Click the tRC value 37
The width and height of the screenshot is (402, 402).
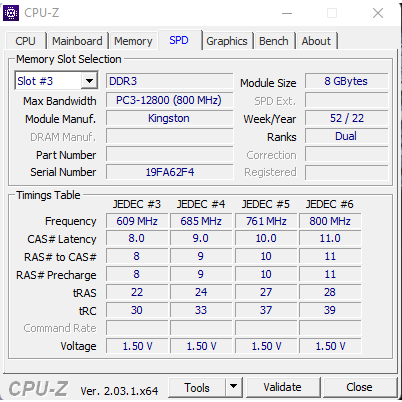(266, 310)
